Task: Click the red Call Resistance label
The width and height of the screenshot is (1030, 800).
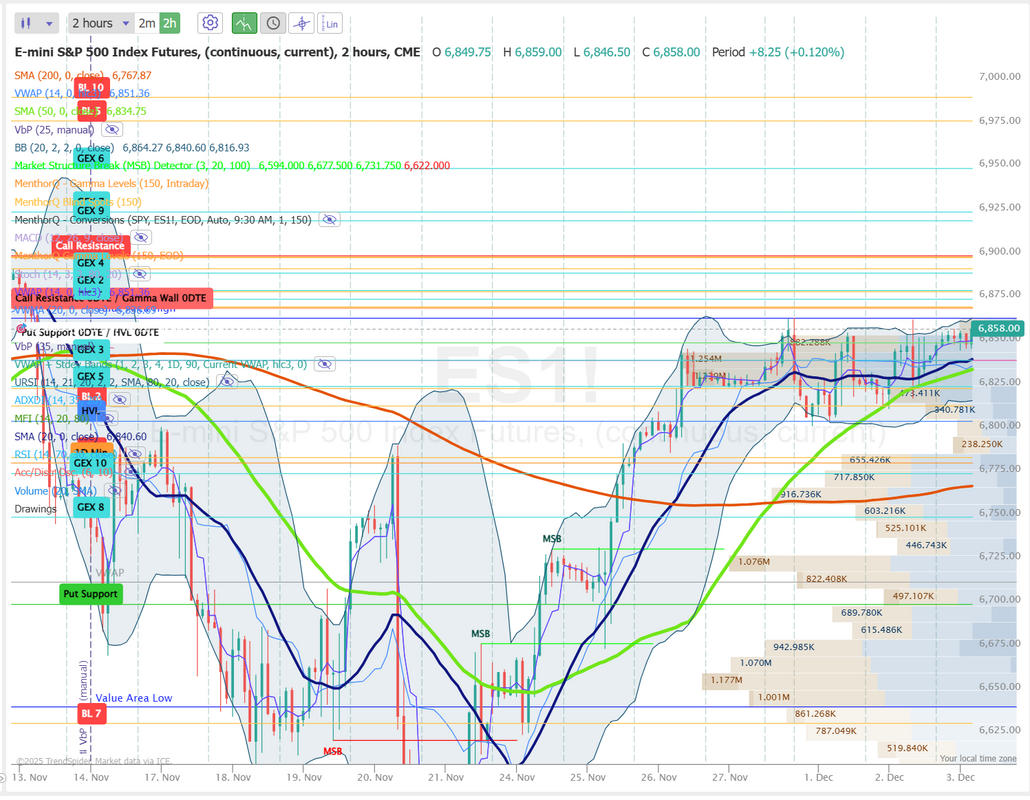Action: click(90, 245)
